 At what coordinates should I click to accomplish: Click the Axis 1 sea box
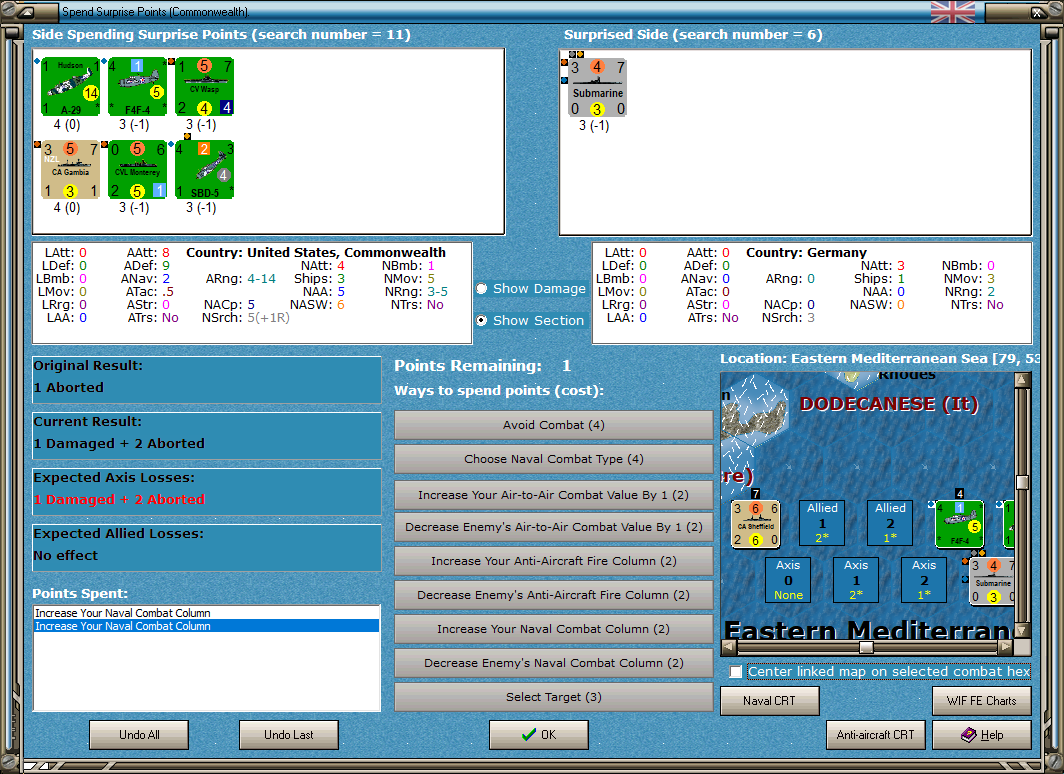tap(856, 579)
